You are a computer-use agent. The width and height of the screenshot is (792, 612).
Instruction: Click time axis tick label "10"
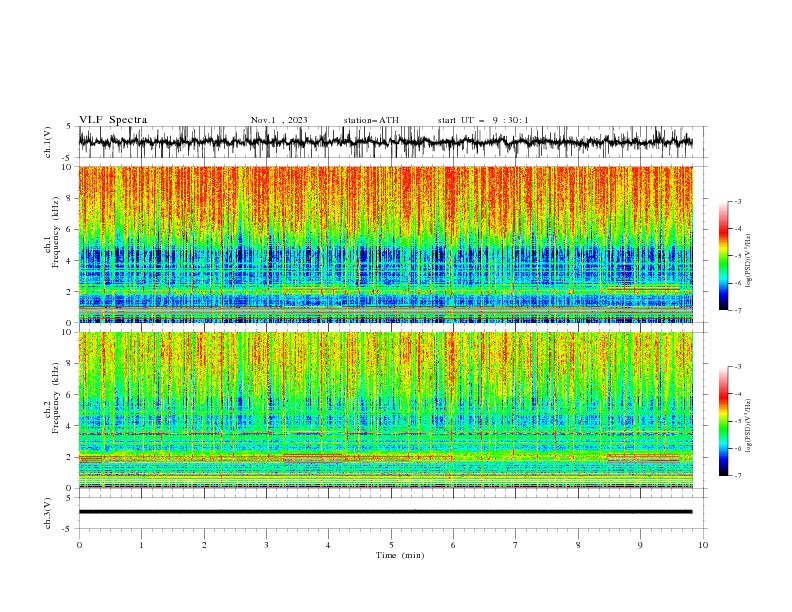pos(703,545)
